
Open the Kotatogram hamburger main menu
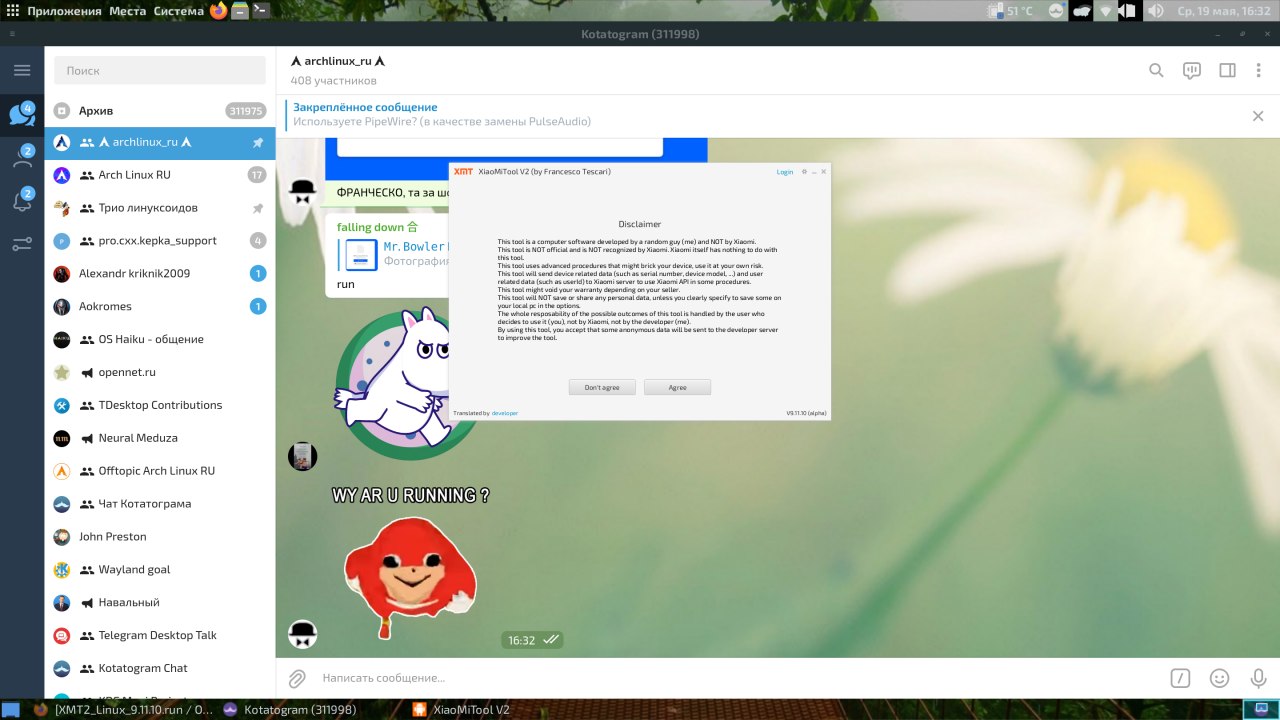coord(22,71)
